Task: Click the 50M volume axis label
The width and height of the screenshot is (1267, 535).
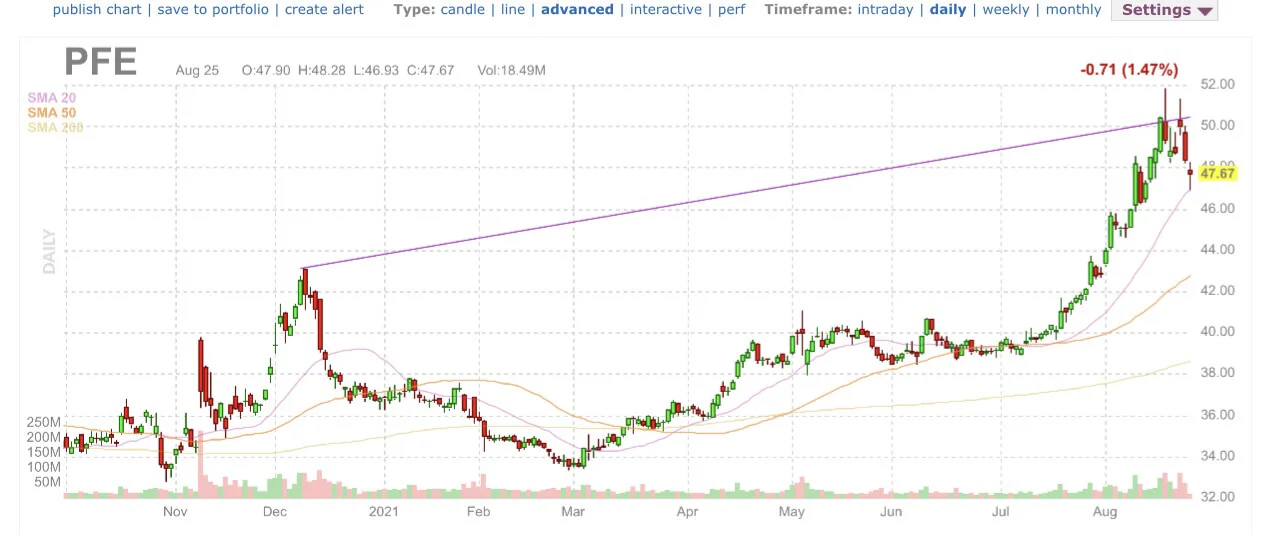Action: pos(48,482)
